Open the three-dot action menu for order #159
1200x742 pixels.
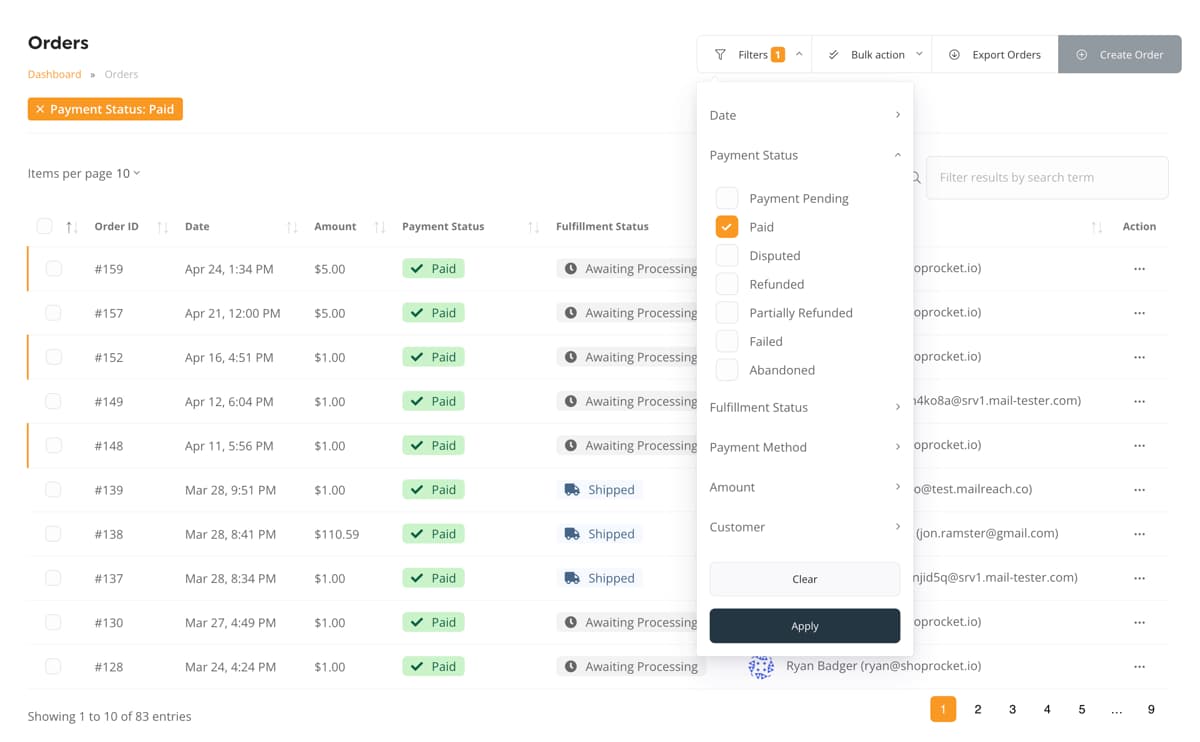coord(1139,269)
